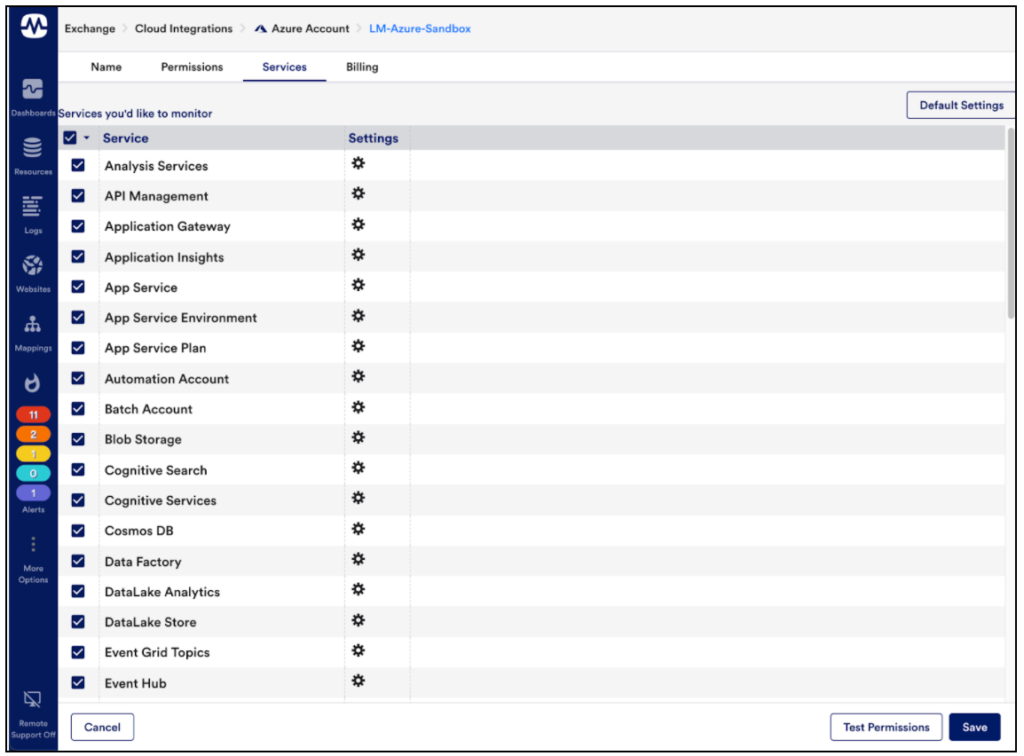Screen dimensions: 1024x756
Task: Open settings gear for App Service
Action: click(358, 285)
